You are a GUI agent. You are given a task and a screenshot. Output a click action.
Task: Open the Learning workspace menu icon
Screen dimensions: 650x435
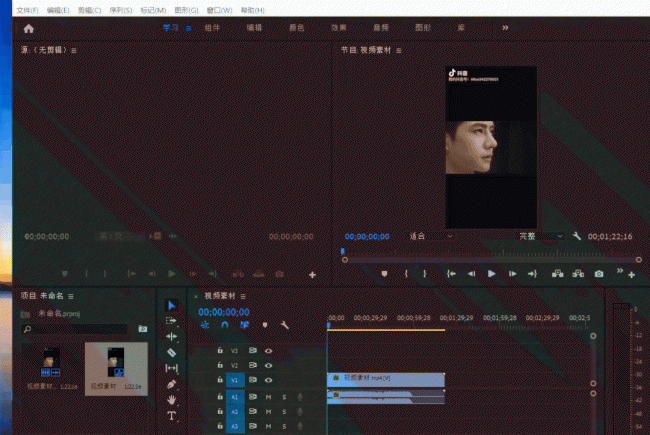(188, 28)
